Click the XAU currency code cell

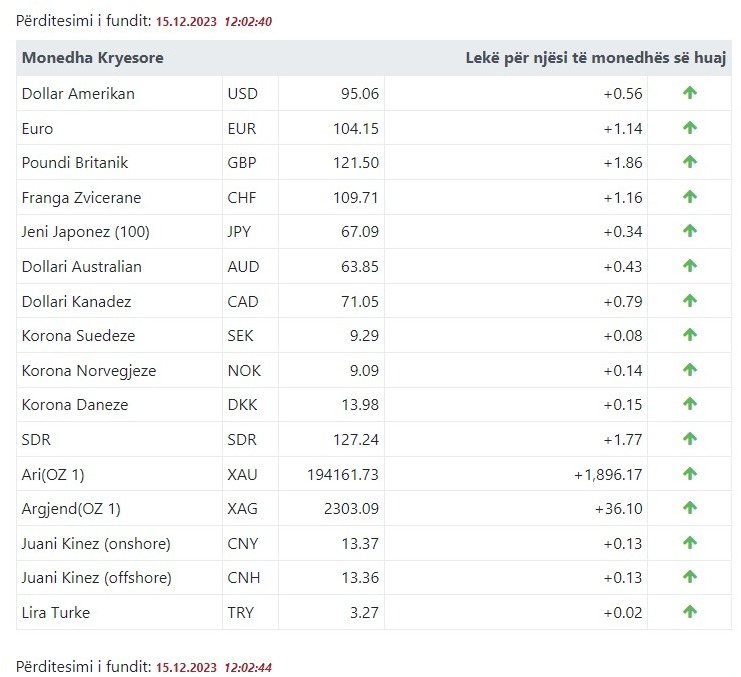[x=243, y=473]
